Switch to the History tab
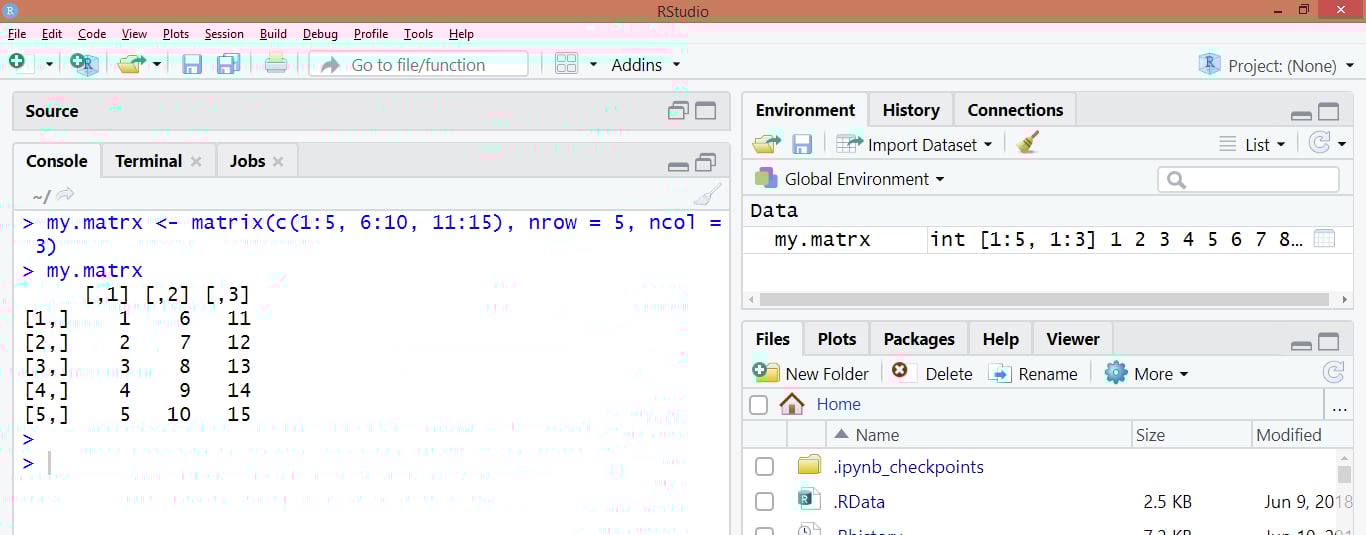Image resolution: width=1366 pixels, height=535 pixels. [x=910, y=110]
